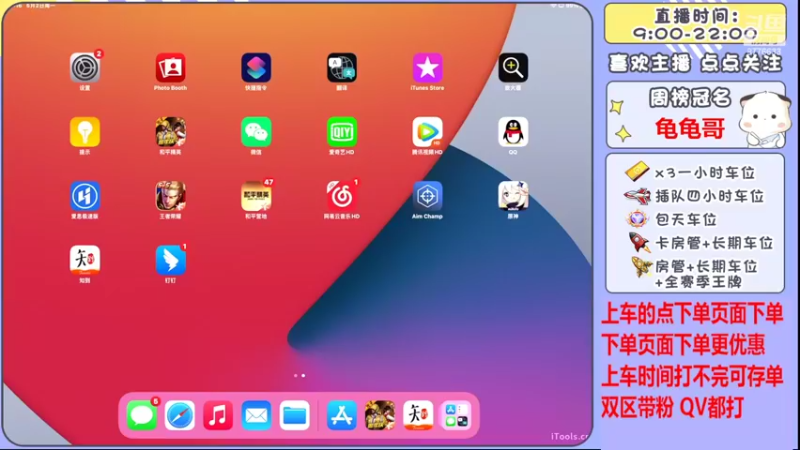This screenshot has width=800, height=450.
Task: Launch 和平精英 from the dock
Action: pos(380,415)
